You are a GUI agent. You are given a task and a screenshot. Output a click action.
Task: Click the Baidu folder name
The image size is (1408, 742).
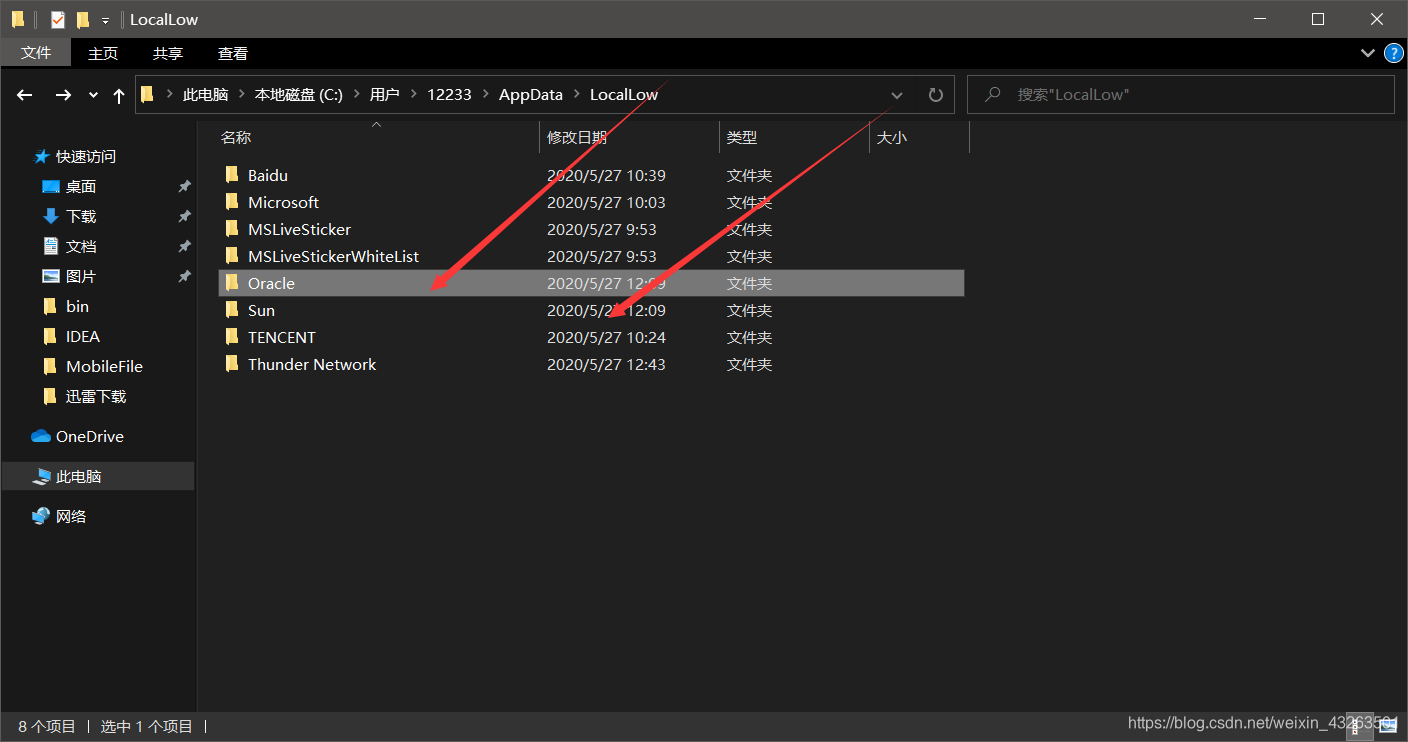click(268, 175)
